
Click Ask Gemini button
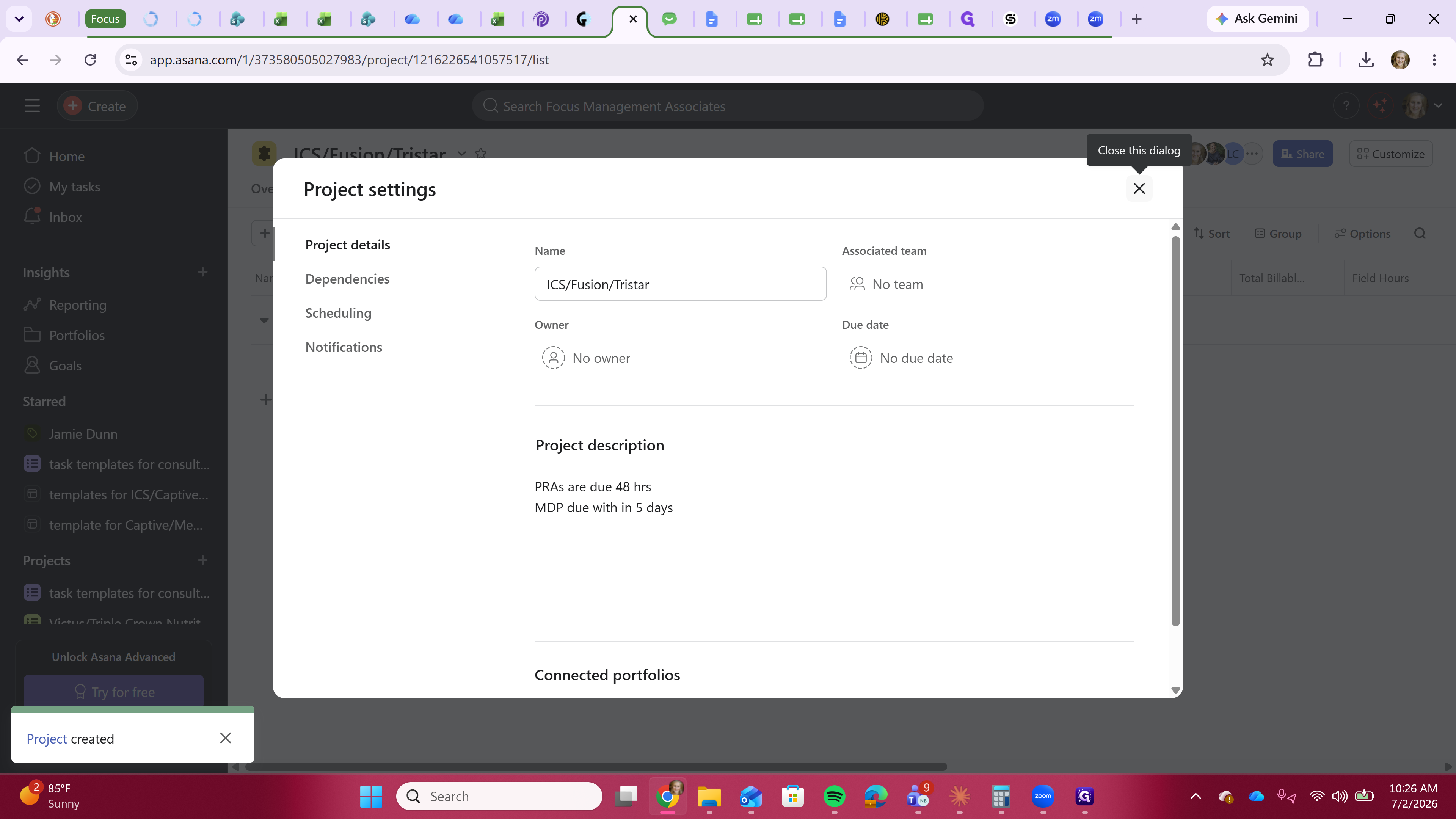pyautogui.click(x=1257, y=19)
